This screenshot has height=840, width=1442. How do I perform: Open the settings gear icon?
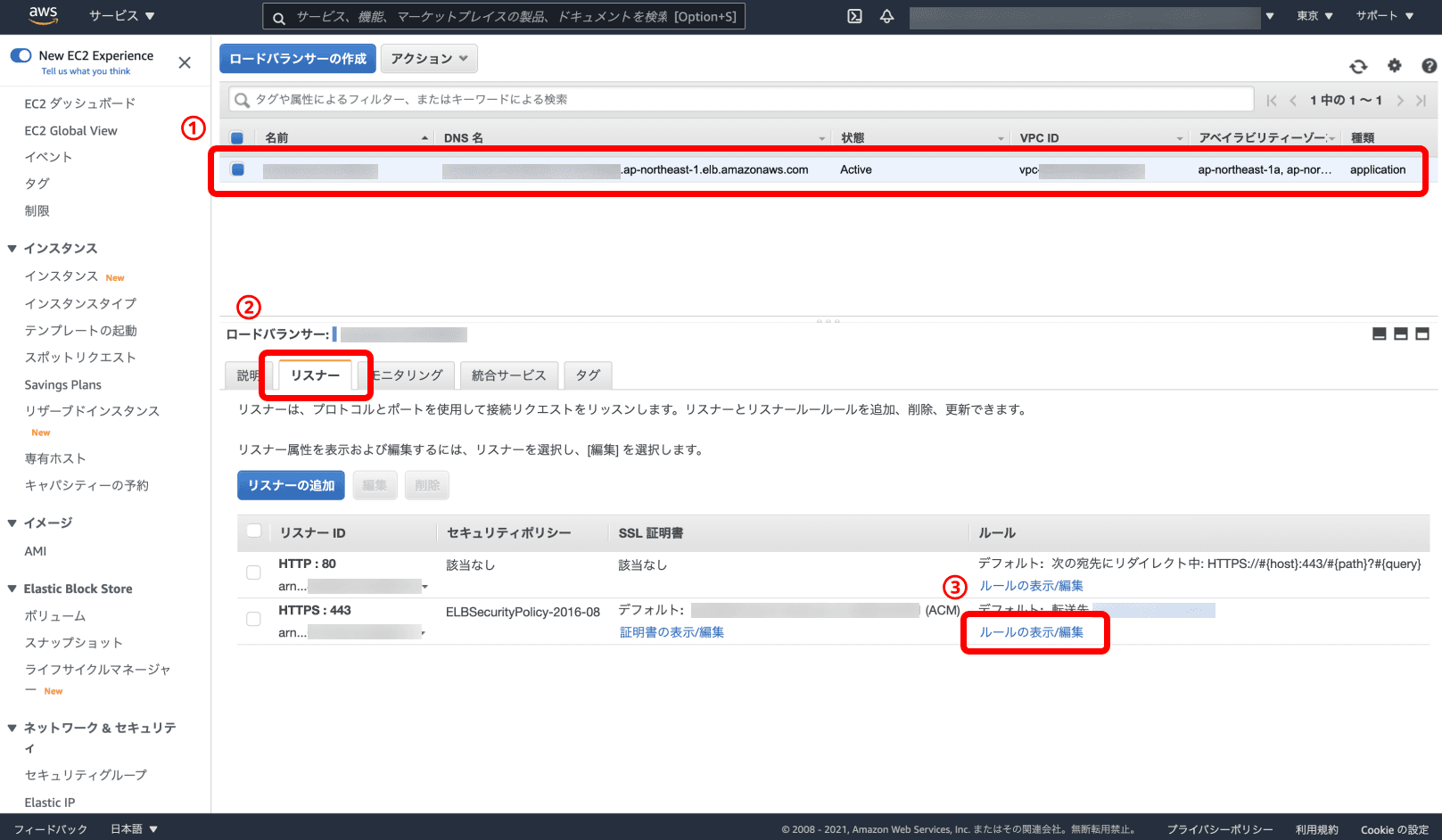pos(1395,65)
